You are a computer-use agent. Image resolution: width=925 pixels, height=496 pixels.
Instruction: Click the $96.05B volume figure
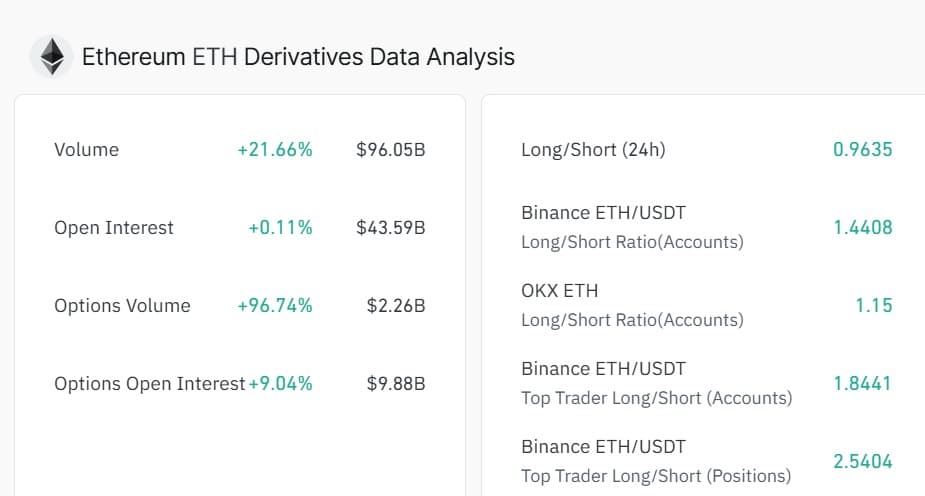coord(391,150)
